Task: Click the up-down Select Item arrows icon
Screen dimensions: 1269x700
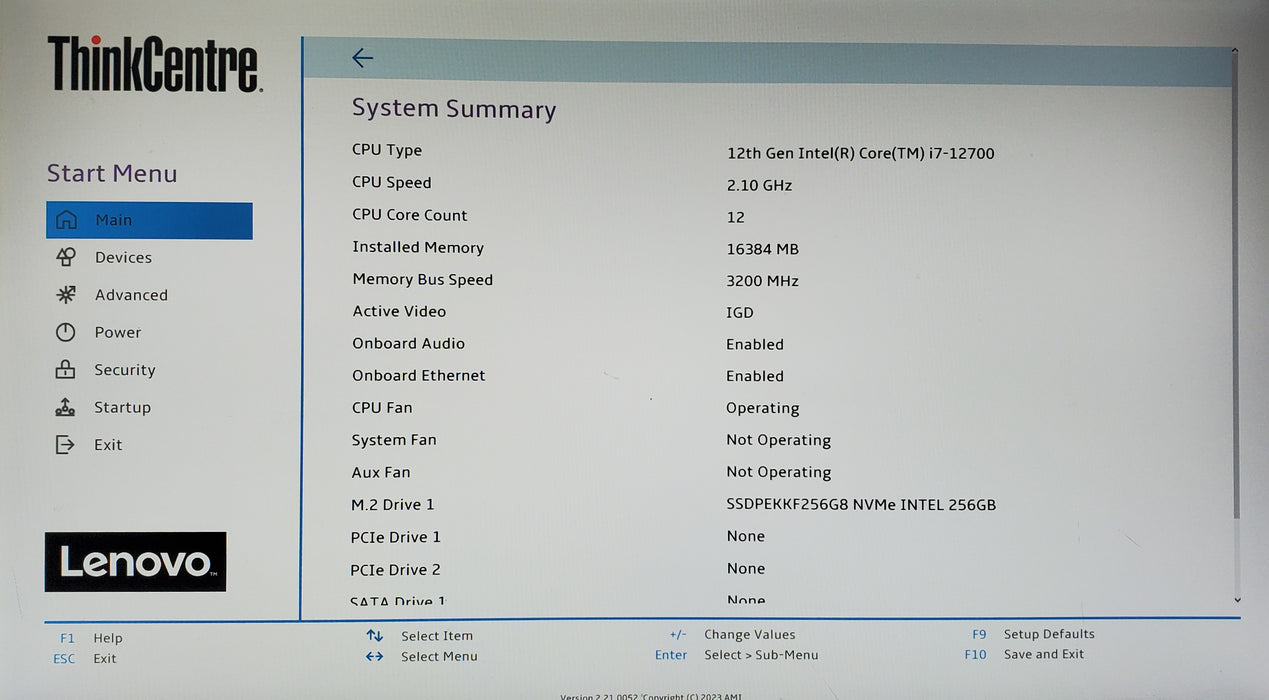Action: coord(375,635)
